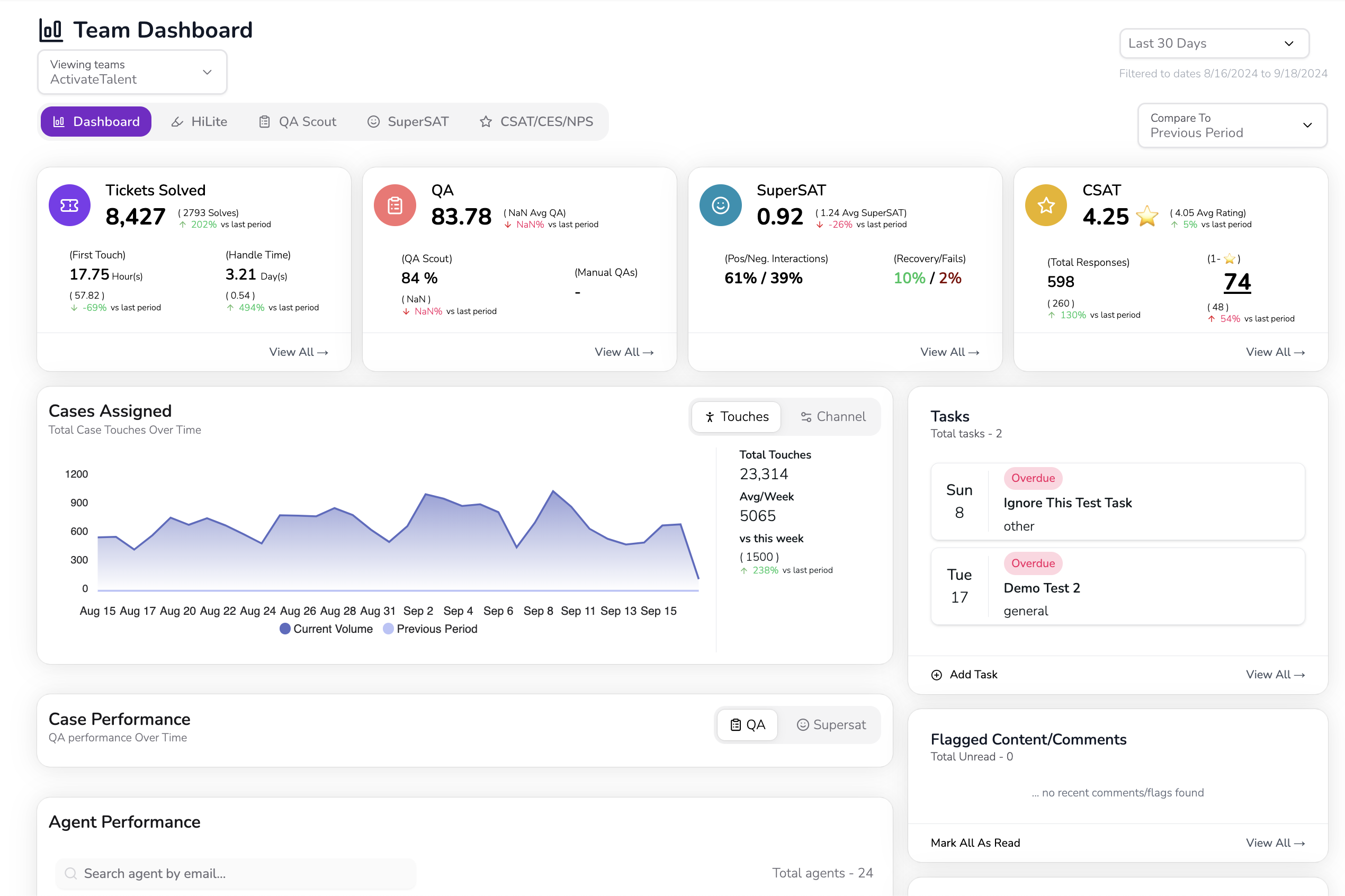
Task: Click the gold star beside 4.25 rating
Action: pyautogui.click(x=1146, y=217)
